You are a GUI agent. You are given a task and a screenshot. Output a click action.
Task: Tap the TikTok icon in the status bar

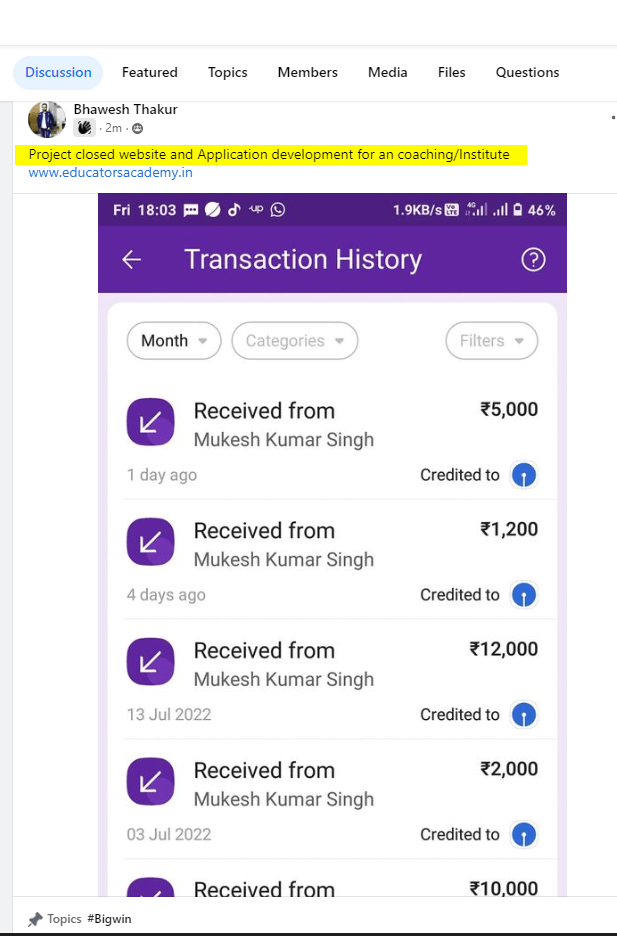[234, 209]
